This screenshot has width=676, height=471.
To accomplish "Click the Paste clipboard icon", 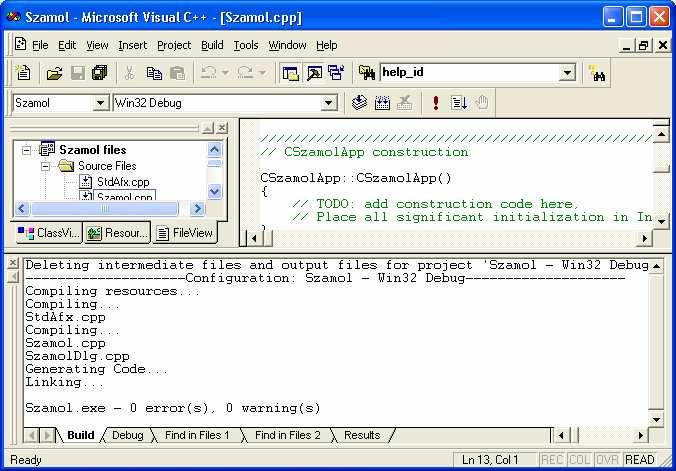I will pos(177,73).
